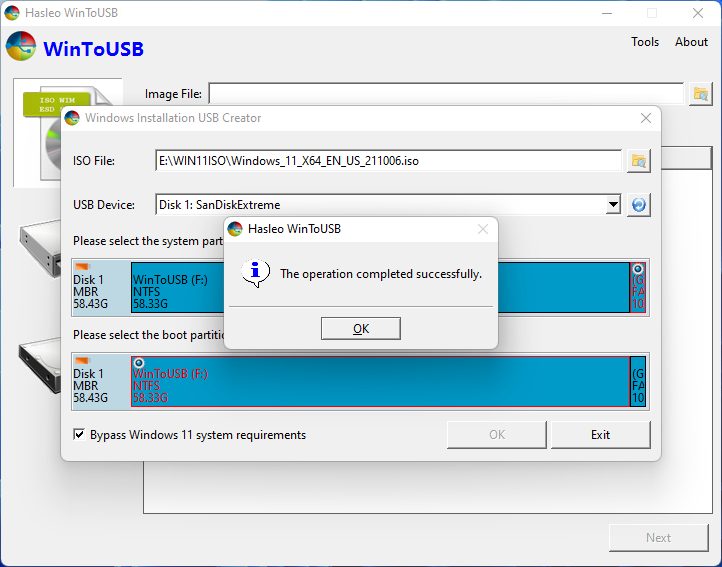Refresh the USB device list
This screenshot has height=567, width=722.
pos(638,205)
